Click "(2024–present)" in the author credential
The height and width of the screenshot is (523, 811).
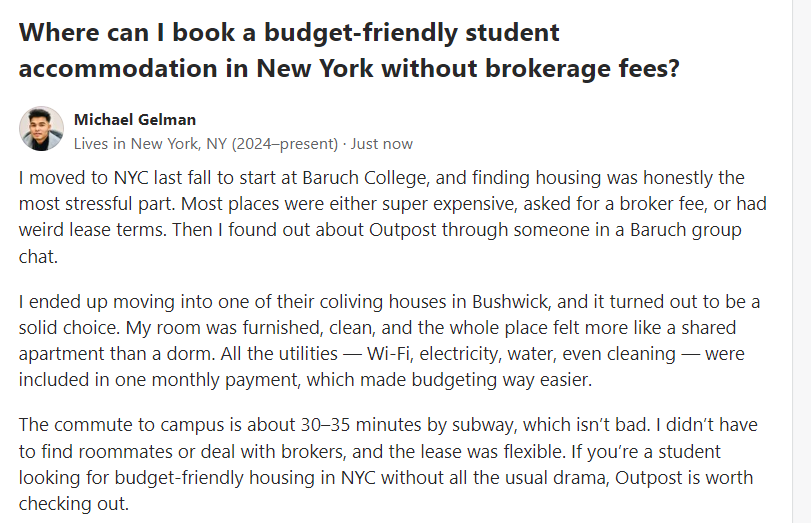tap(284, 143)
